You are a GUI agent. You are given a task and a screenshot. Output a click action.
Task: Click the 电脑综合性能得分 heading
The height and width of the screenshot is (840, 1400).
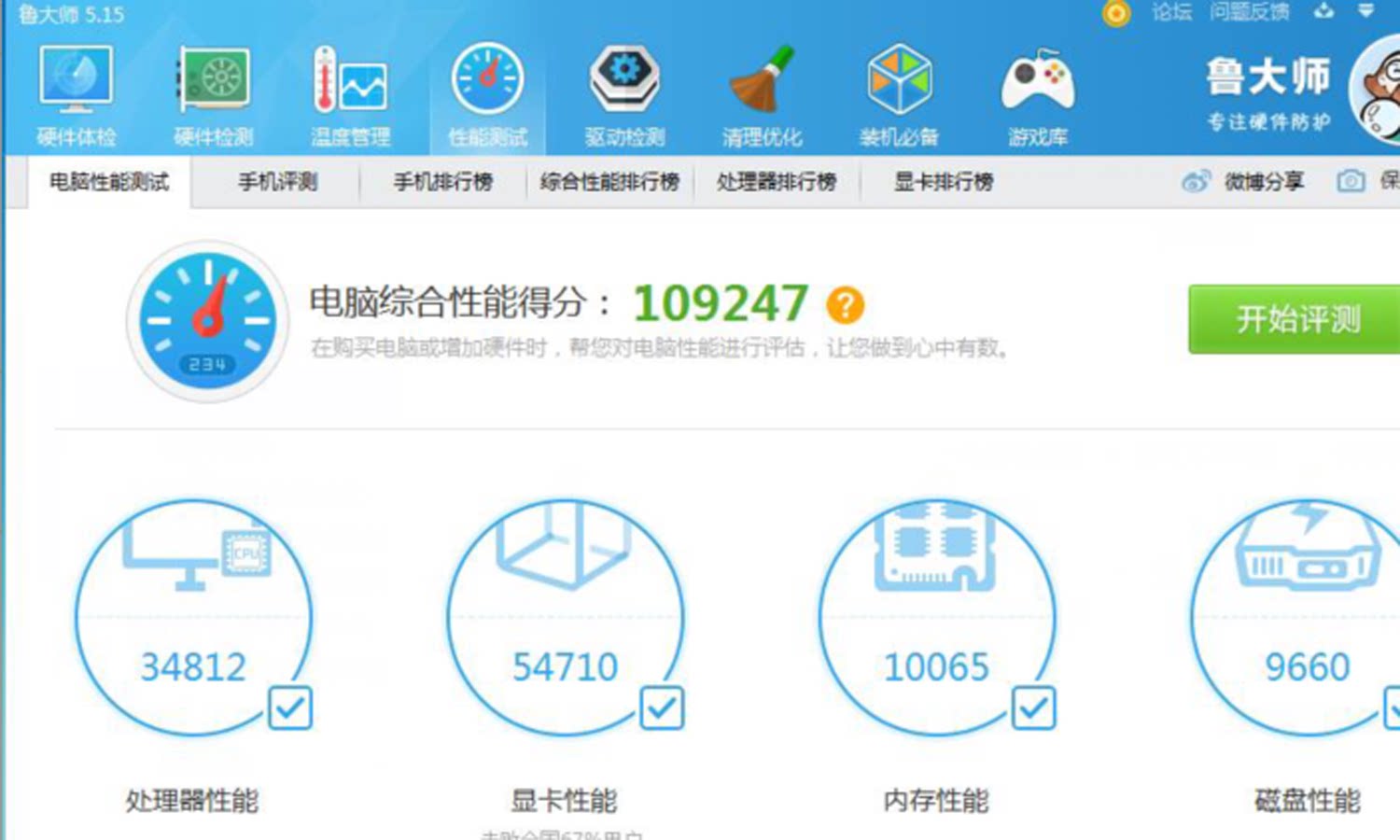click(x=461, y=302)
